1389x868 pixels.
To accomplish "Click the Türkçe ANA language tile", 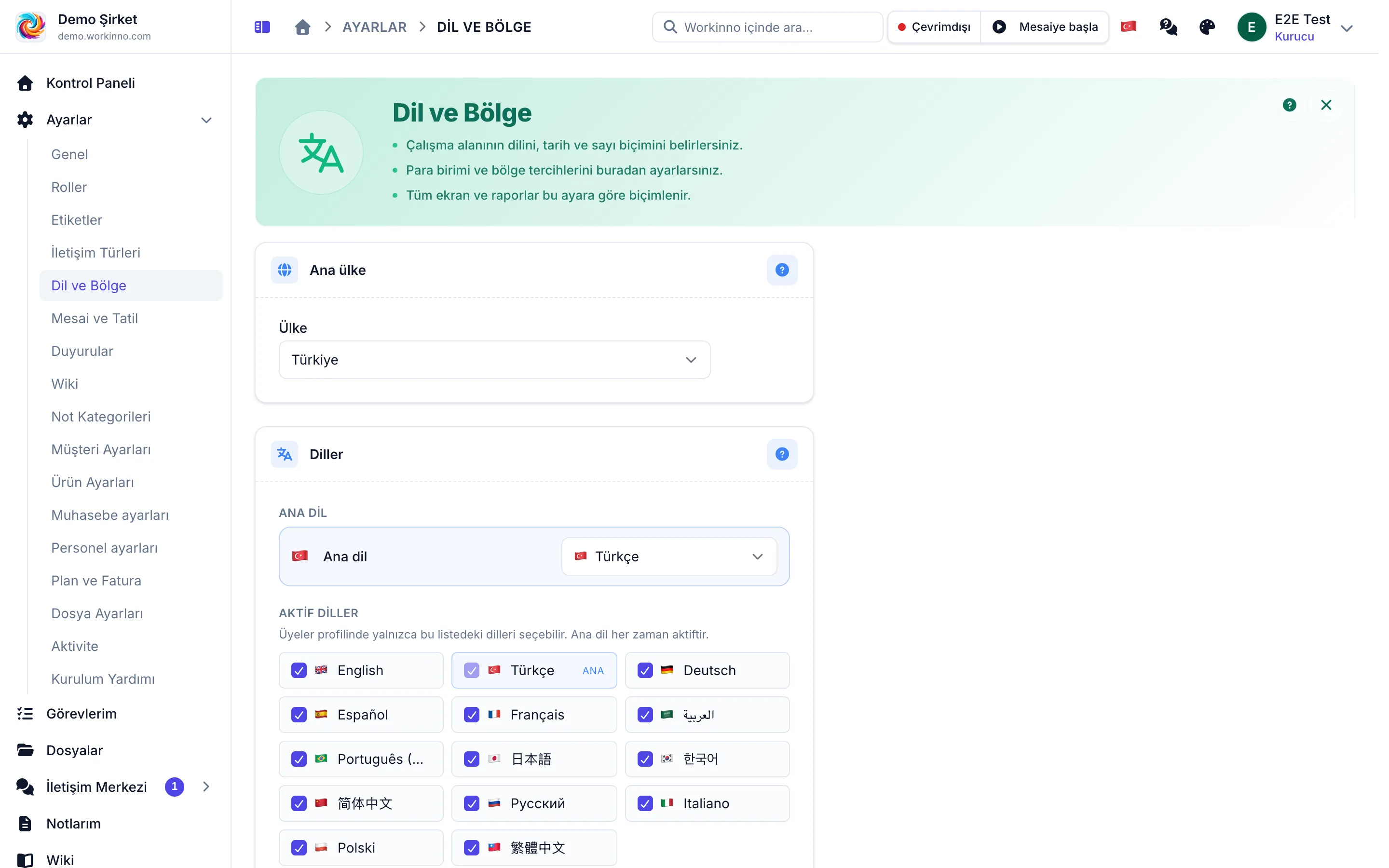I will [534, 670].
